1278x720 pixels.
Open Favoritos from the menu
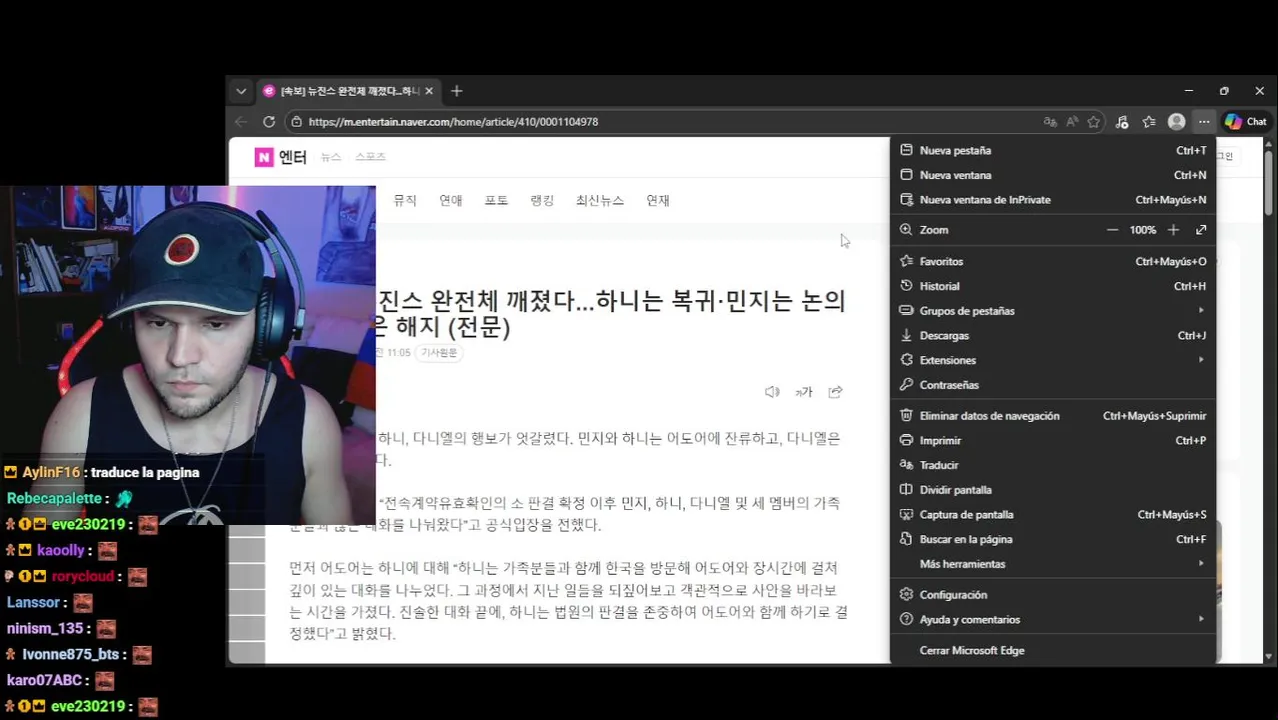1053,261
